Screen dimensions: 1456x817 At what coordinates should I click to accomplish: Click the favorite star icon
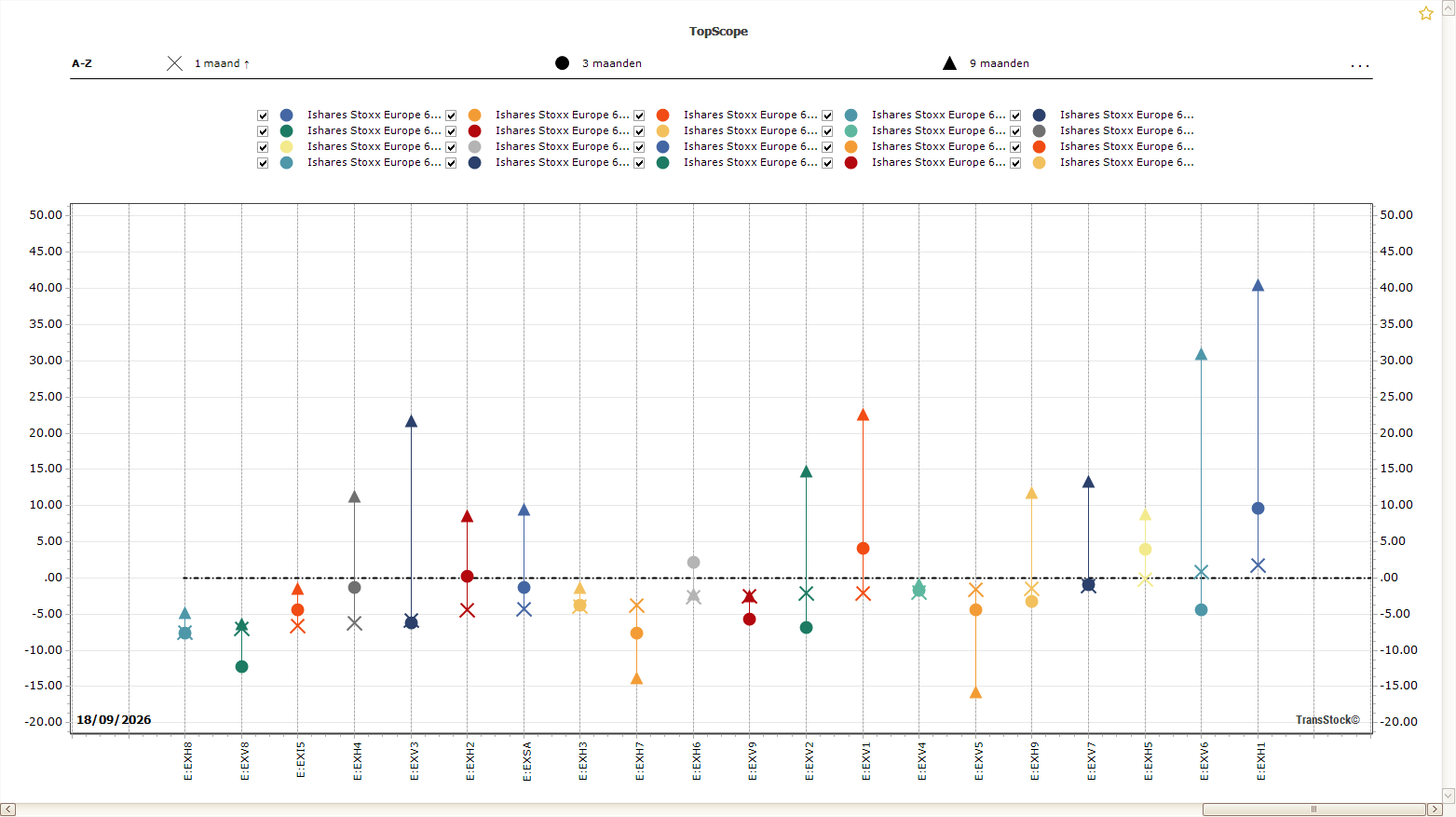(1425, 13)
